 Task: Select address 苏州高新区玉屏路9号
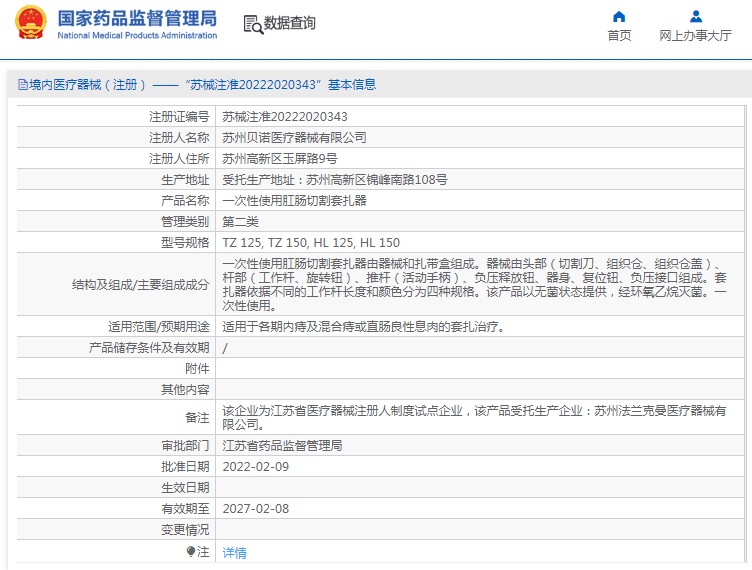(x=280, y=159)
